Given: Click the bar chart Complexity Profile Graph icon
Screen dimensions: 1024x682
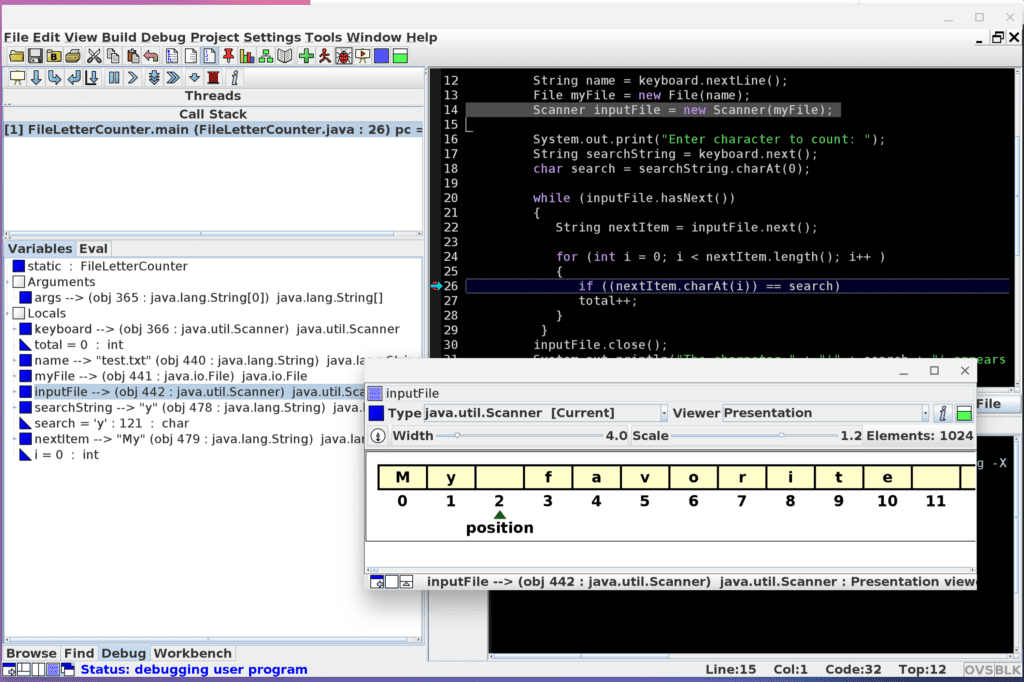Looking at the screenshot, I should [247, 56].
